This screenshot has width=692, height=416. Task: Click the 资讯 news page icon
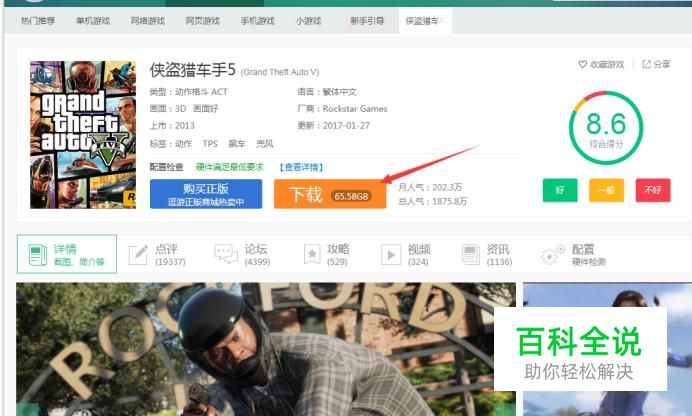pos(470,255)
